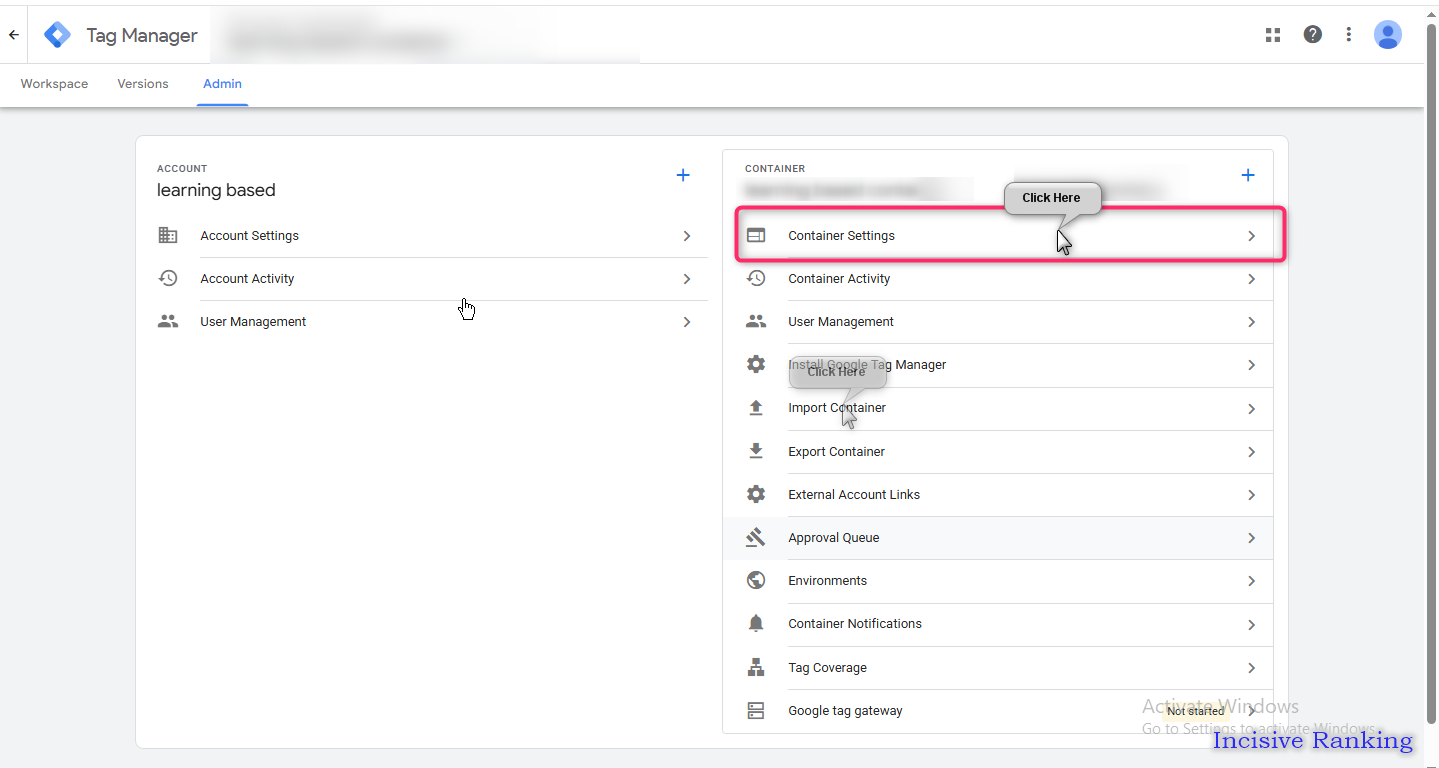Screen dimensions: 1439x768
Task: Select the Admin tab
Action: point(222,84)
